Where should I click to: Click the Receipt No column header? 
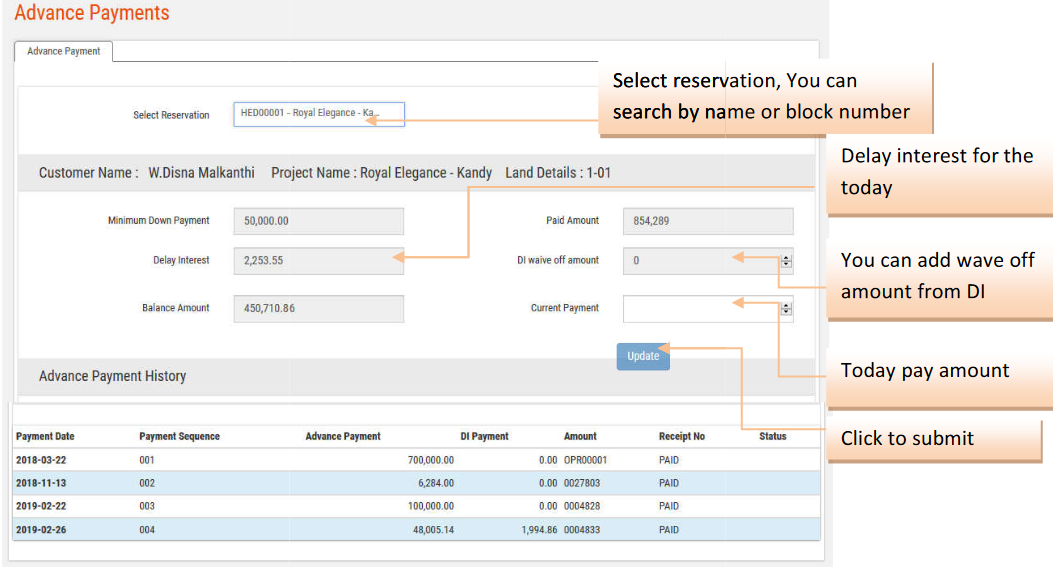coord(681,437)
